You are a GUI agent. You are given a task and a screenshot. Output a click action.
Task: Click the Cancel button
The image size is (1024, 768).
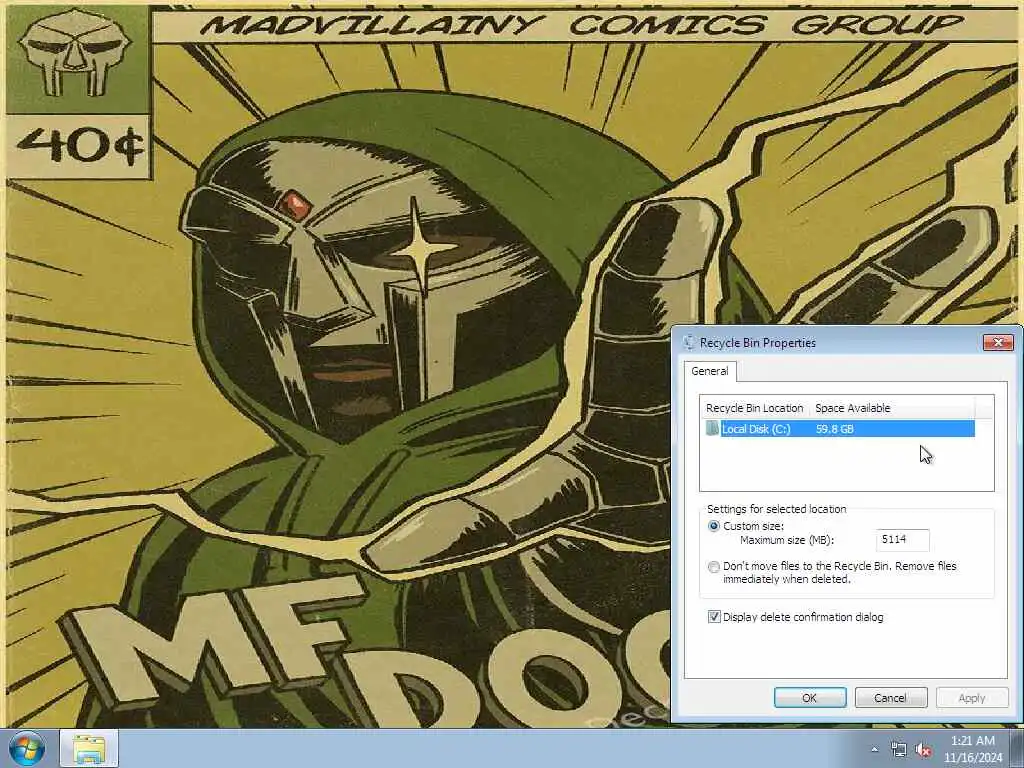click(x=891, y=697)
